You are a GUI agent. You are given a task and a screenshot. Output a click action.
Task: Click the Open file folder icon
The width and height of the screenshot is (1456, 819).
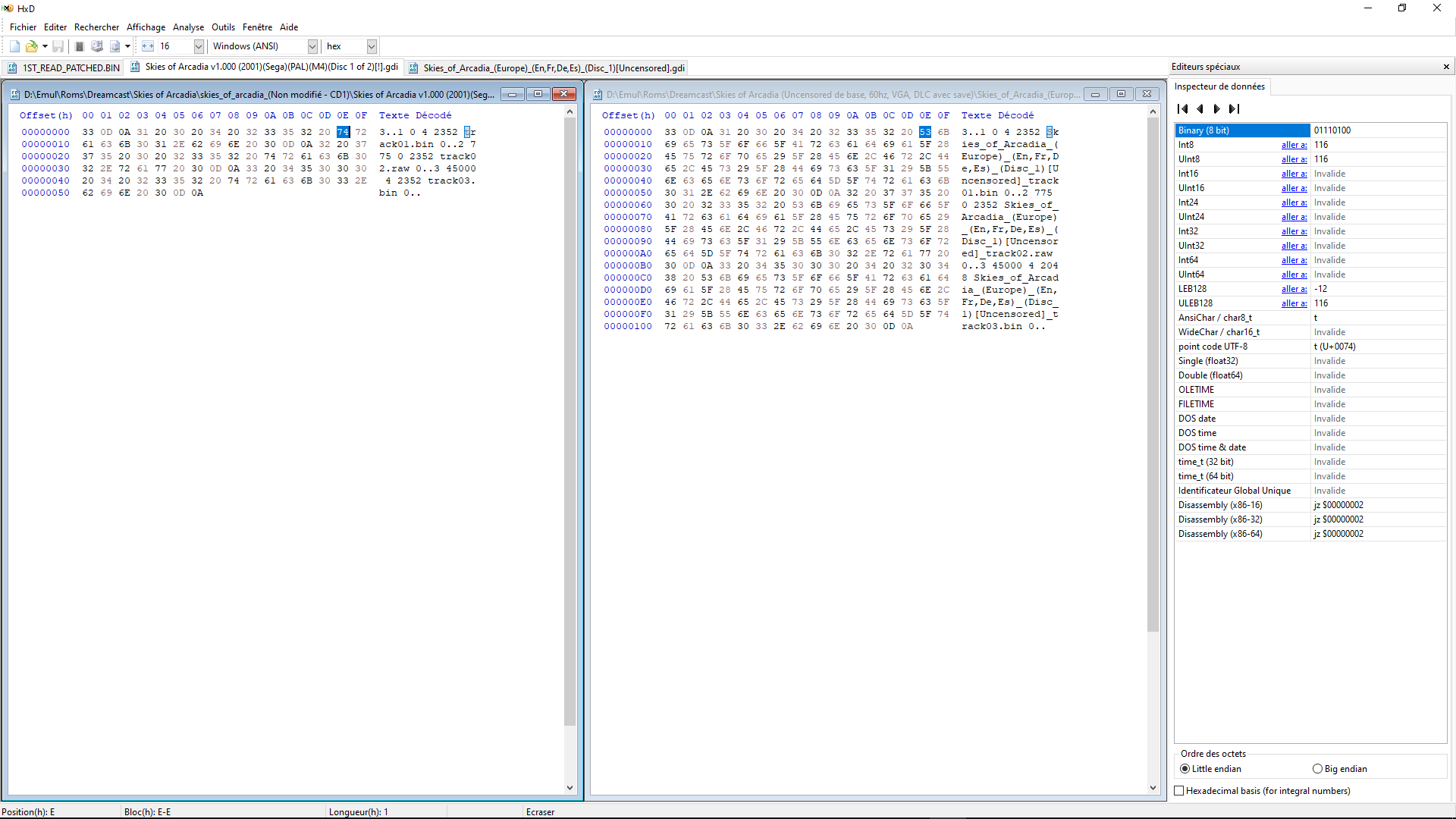tap(31, 46)
